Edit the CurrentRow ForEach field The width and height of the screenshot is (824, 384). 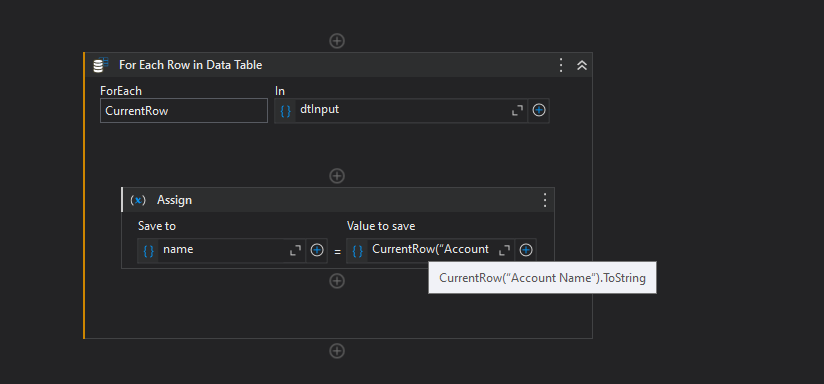(x=184, y=110)
